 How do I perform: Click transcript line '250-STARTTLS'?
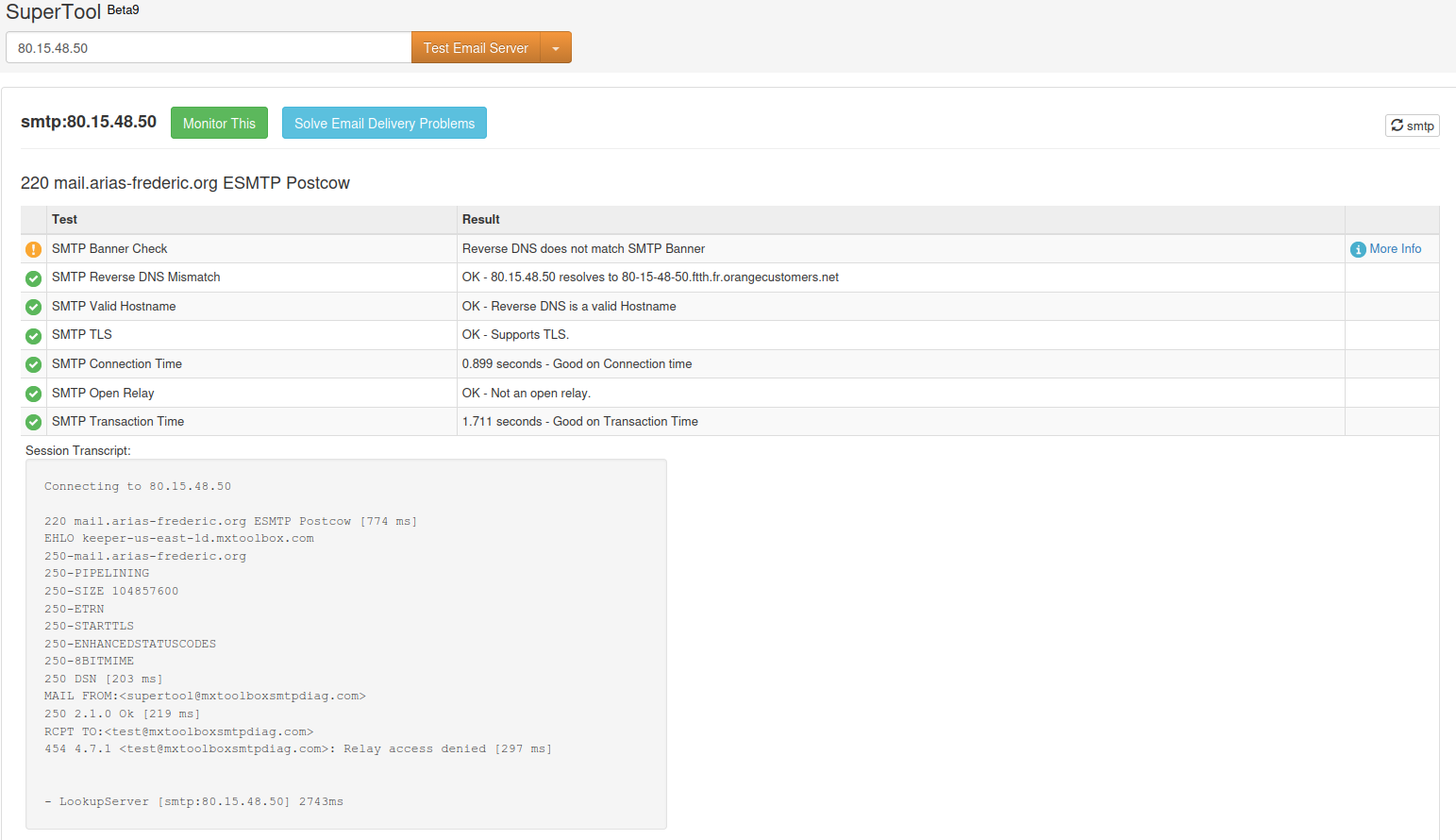tap(89, 626)
